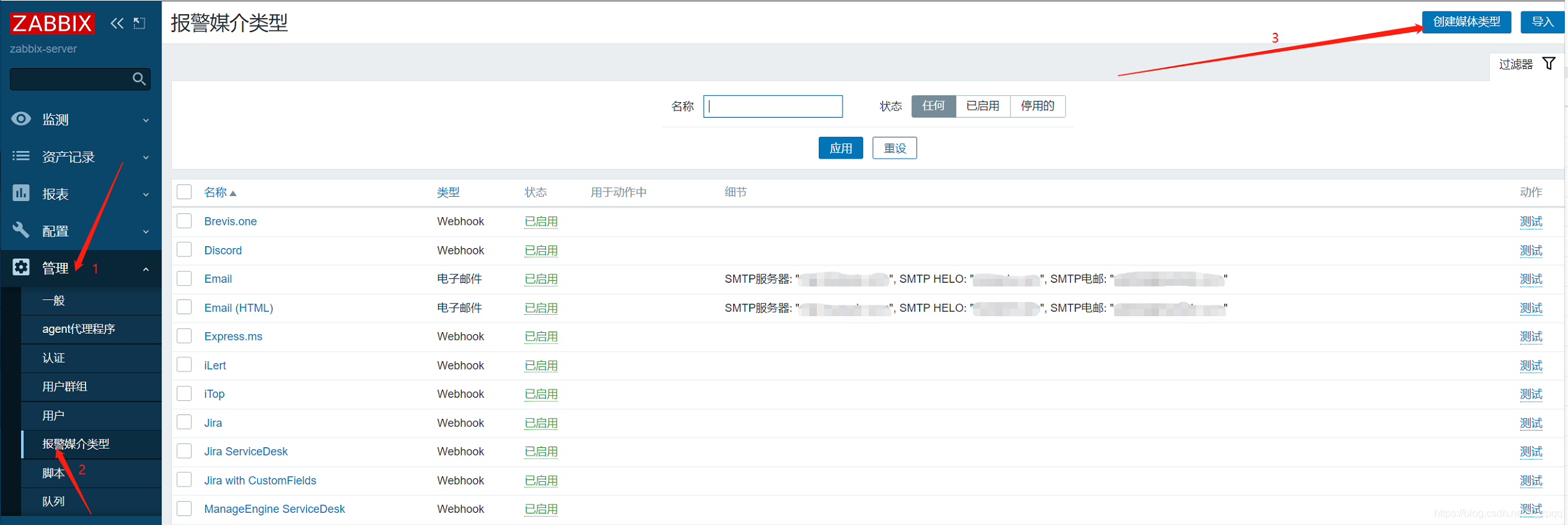Toggle 已启用 status of Discord
This screenshot has height=525, width=1568.
coord(541,251)
